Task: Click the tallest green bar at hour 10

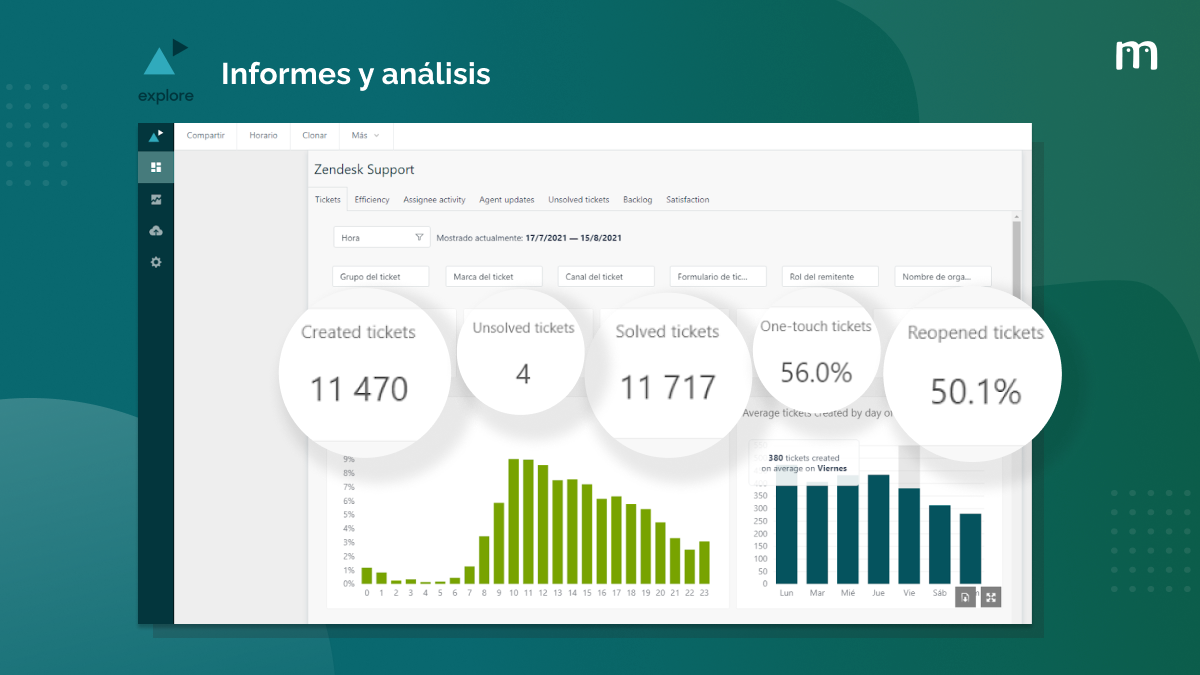Action: click(514, 521)
